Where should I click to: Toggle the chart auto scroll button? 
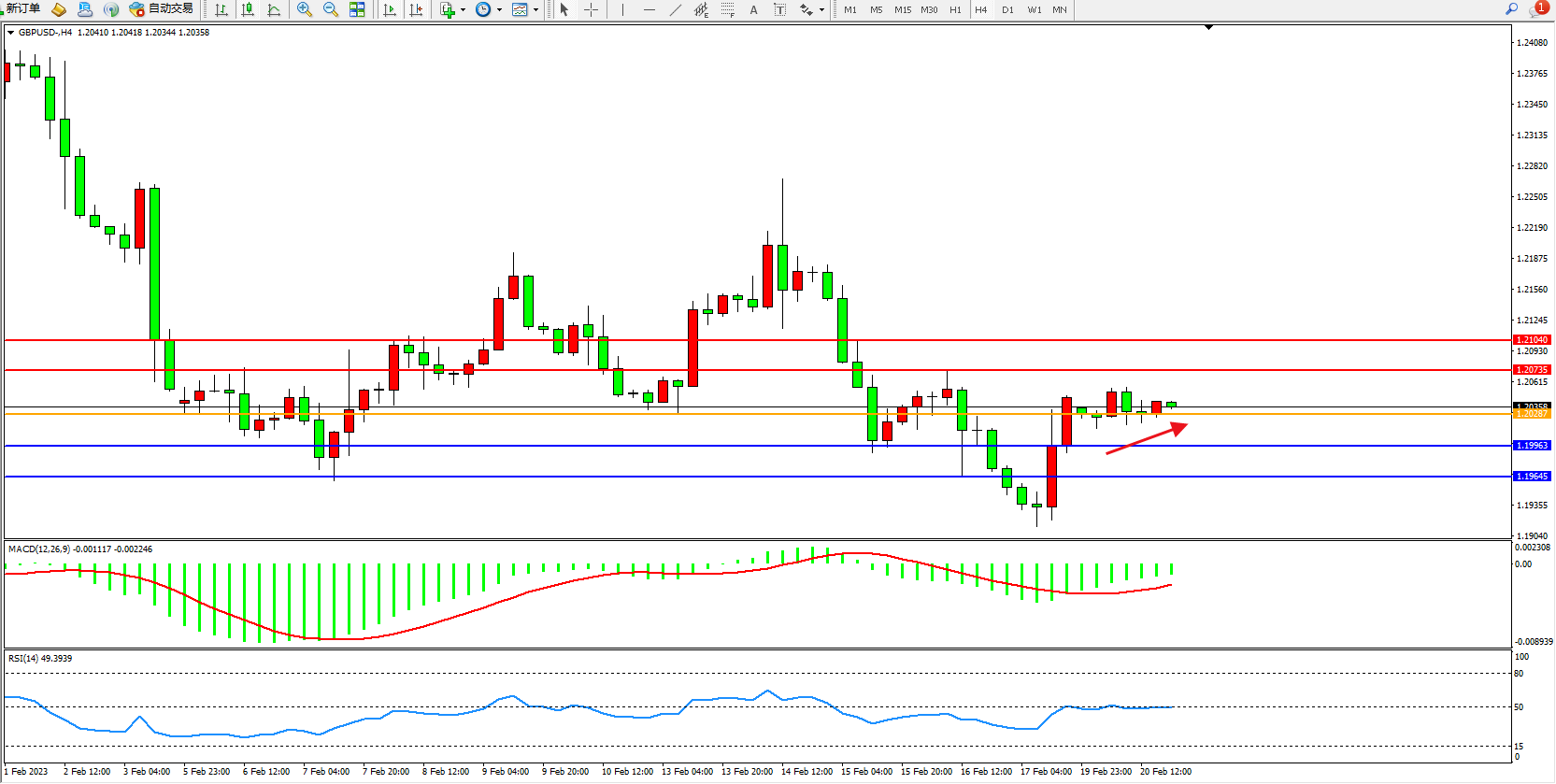[x=390, y=9]
